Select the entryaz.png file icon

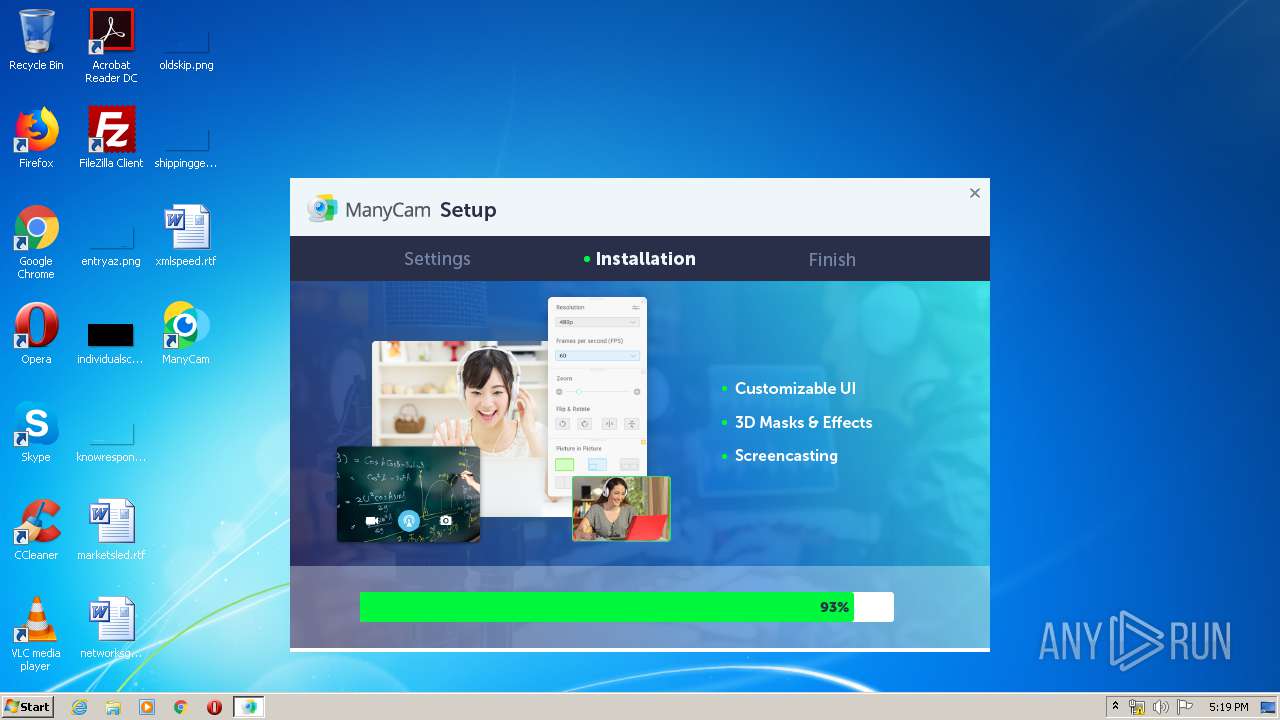coord(111,247)
